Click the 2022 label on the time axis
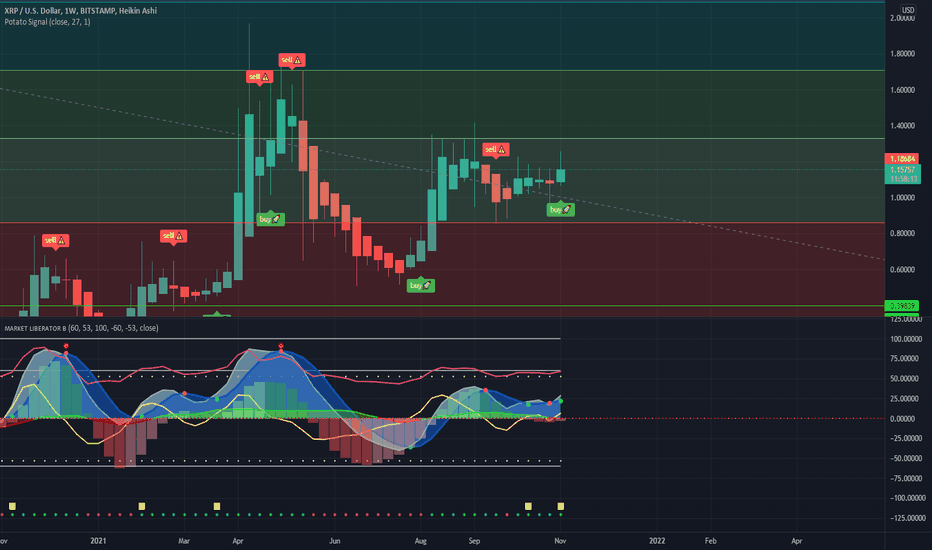932x550 pixels. pyautogui.click(x=657, y=541)
